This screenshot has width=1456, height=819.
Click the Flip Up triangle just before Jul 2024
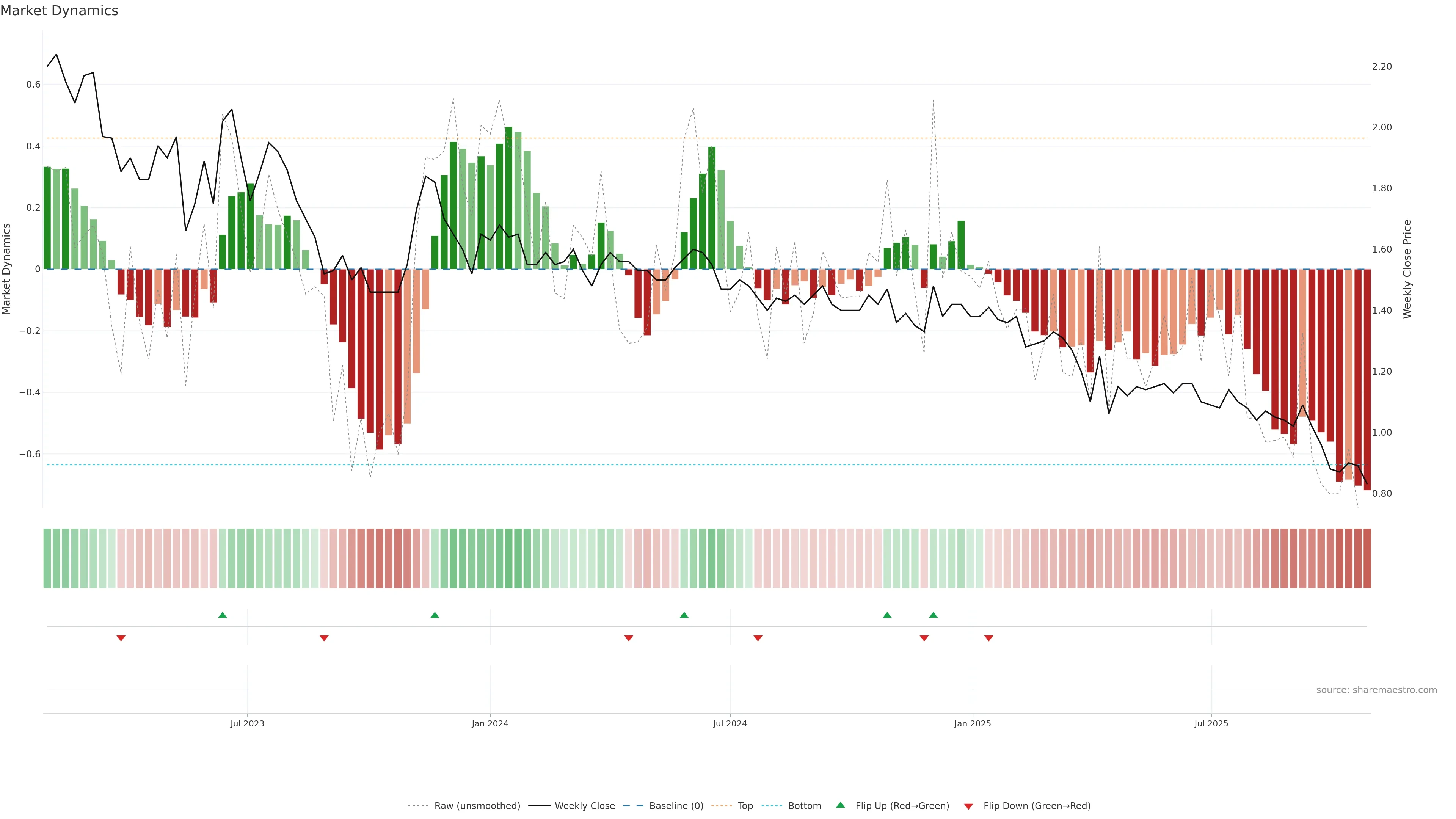coord(684,615)
